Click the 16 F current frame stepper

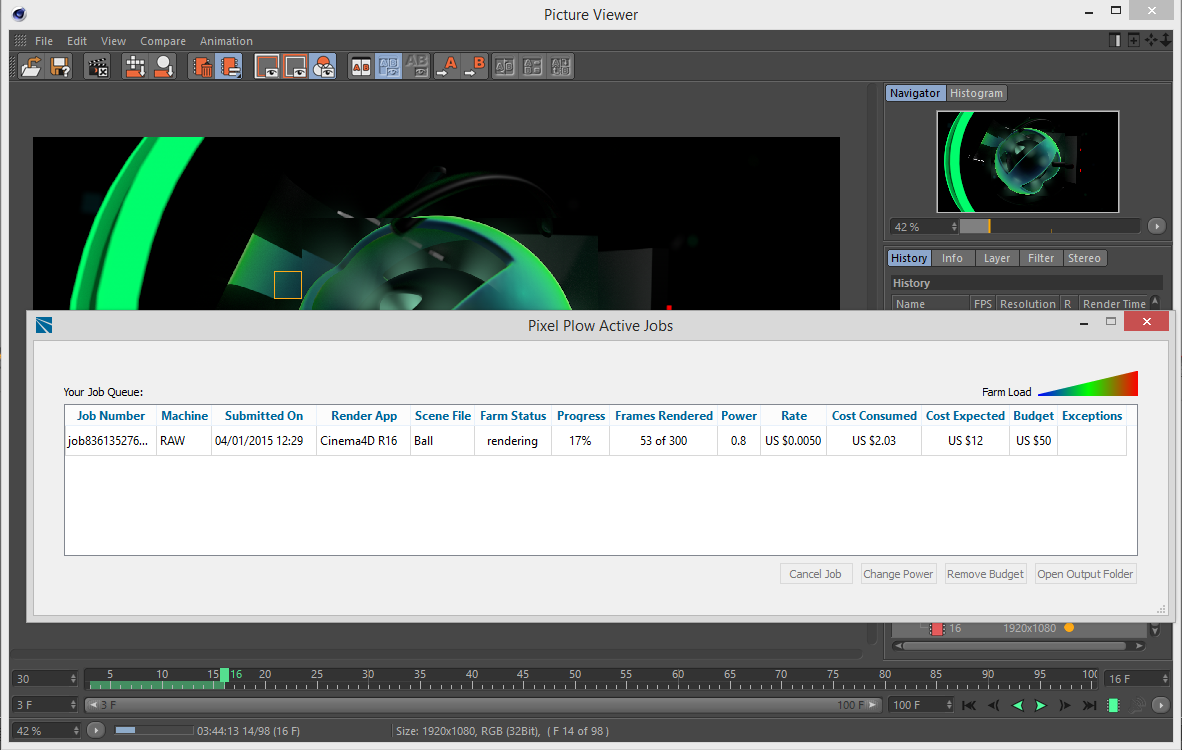click(1166, 679)
